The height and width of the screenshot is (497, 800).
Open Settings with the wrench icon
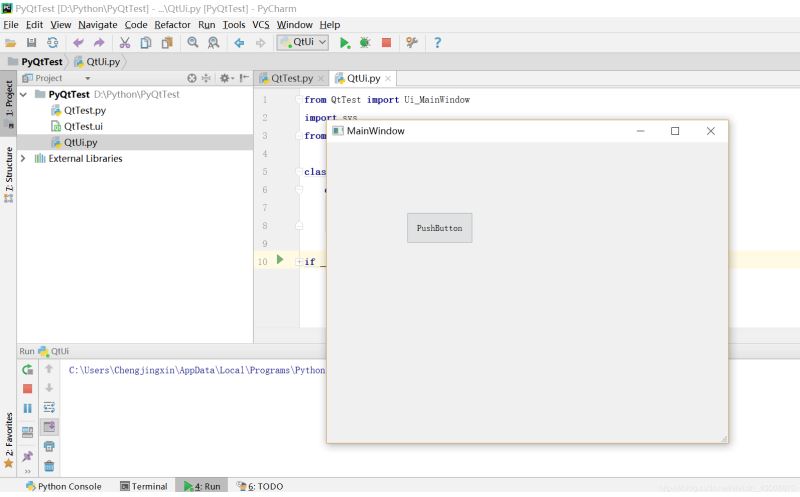[x=412, y=43]
